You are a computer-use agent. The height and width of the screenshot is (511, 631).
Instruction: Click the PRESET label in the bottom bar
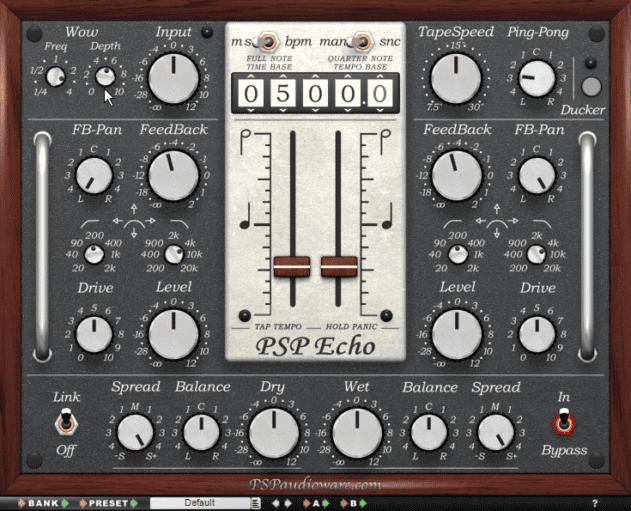click(x=108, y=503)
